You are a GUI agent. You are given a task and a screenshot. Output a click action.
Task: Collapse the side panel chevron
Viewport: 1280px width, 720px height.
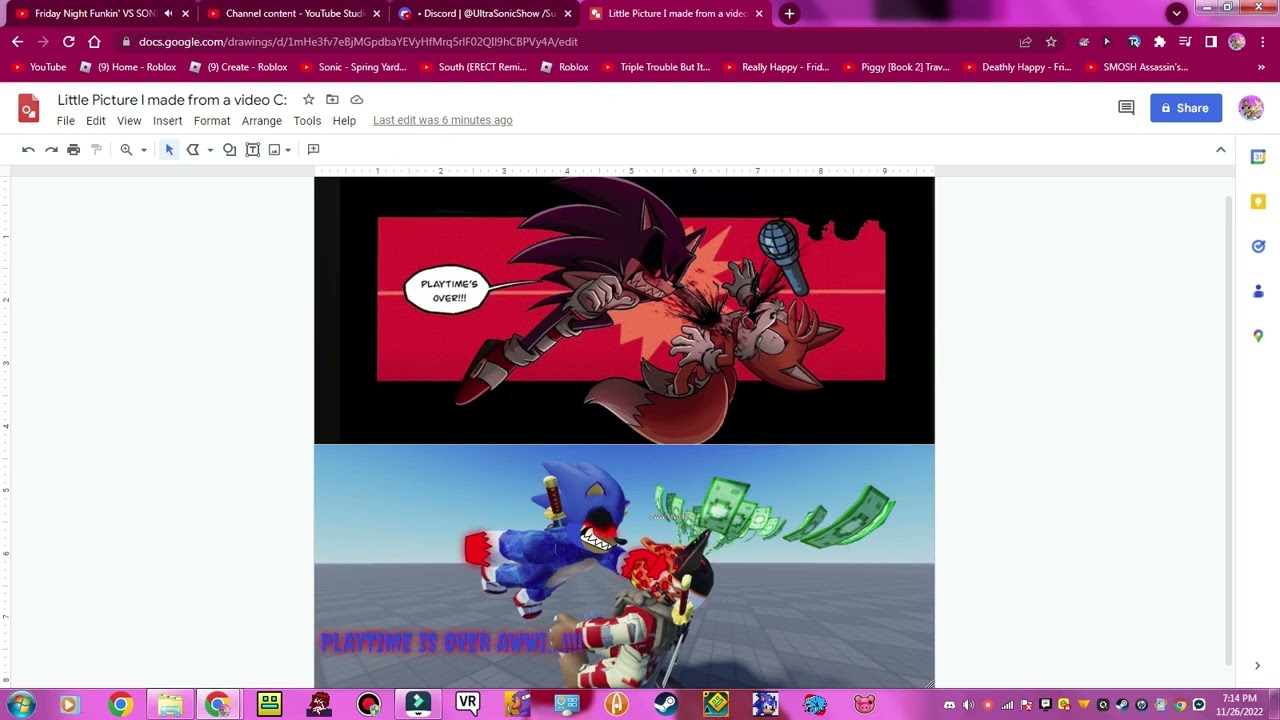(1257, 666)
